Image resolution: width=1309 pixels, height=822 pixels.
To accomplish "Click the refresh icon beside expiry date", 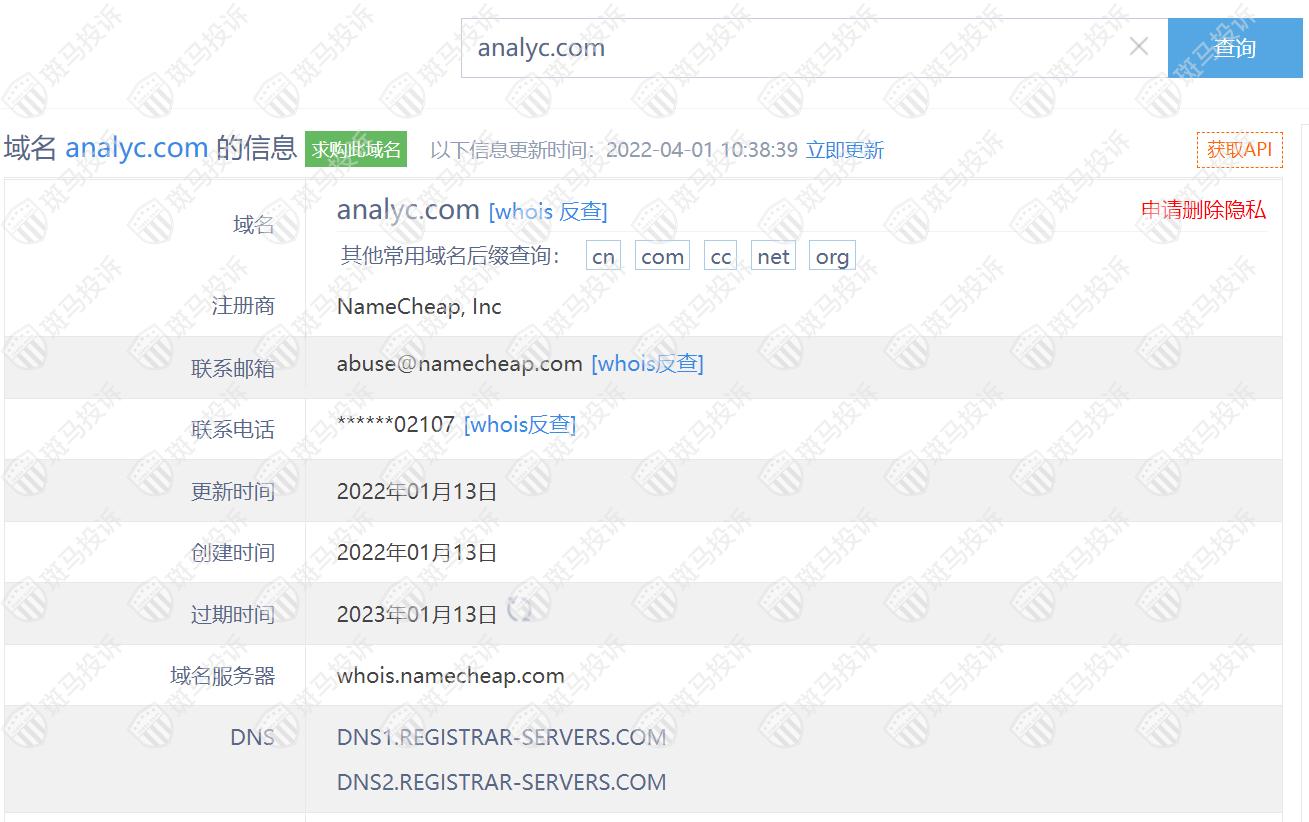I will point(519,609).
